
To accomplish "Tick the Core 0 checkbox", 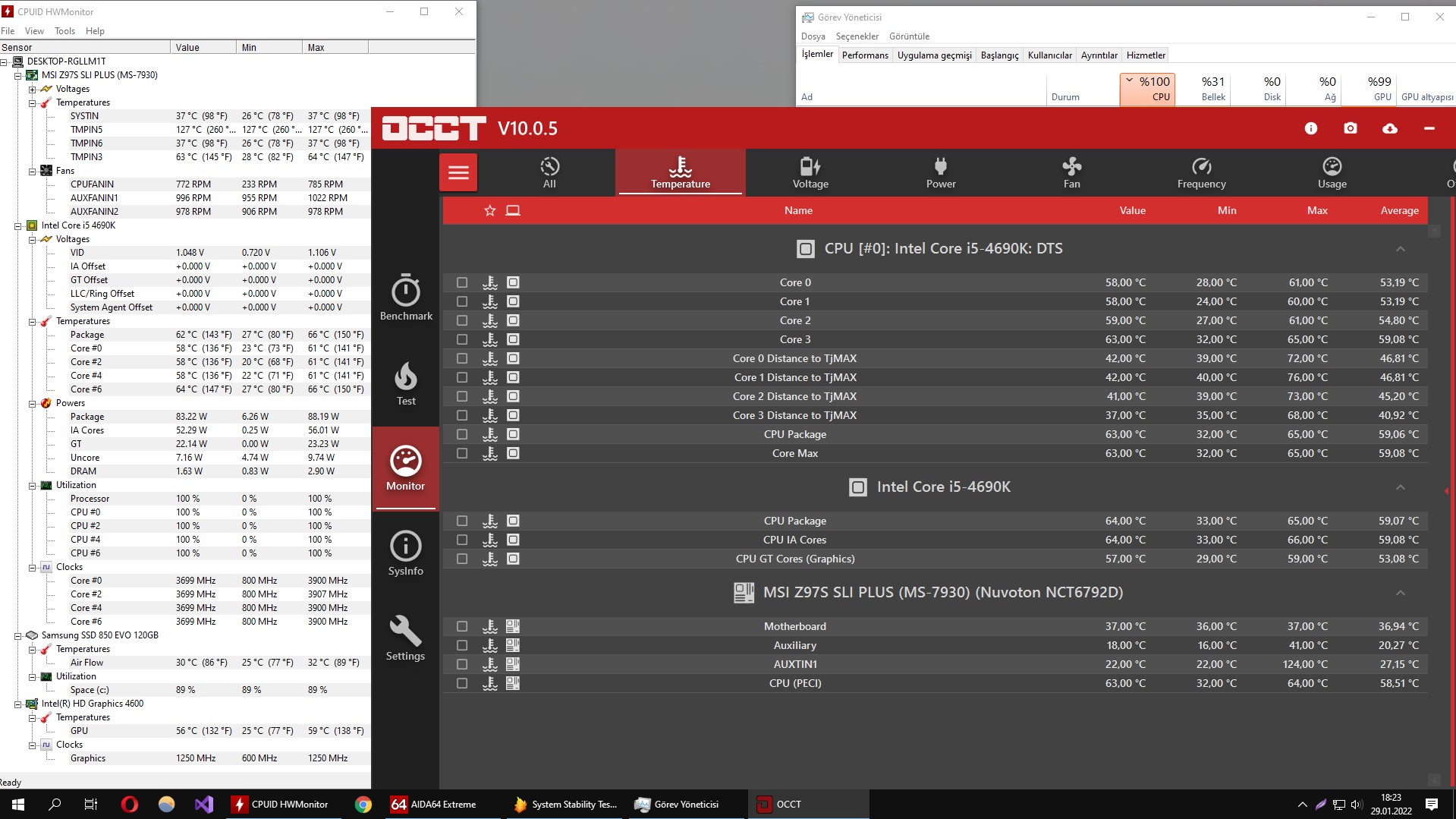I will coord(462,282).
